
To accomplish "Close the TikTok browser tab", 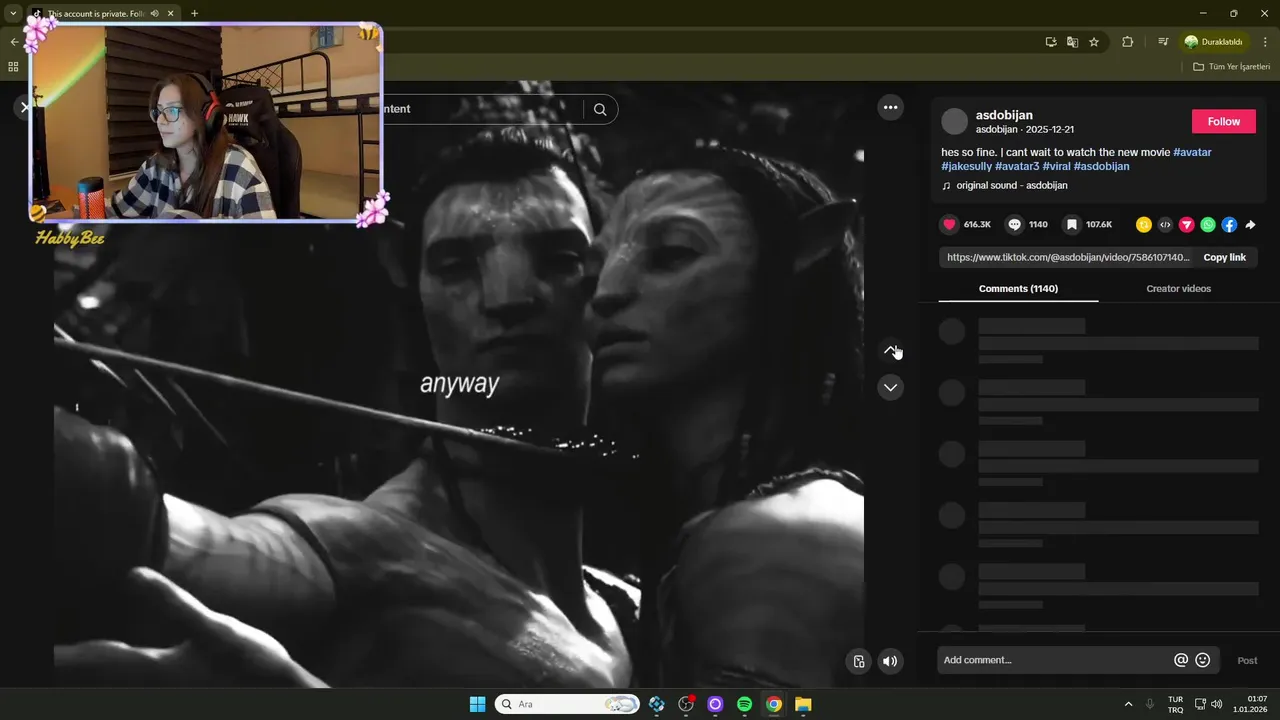I will (171, 13).
